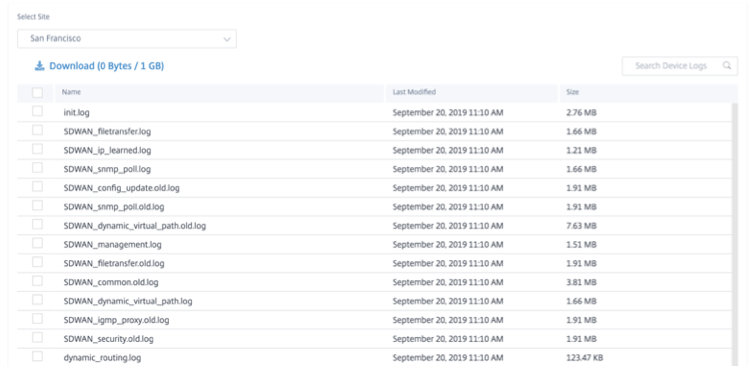Image resolution: width=750 pixels, height=366 pixels.
Task: Check the SDWAN_snmp_poll.old.log checkbox
Action: coord(37,206)
